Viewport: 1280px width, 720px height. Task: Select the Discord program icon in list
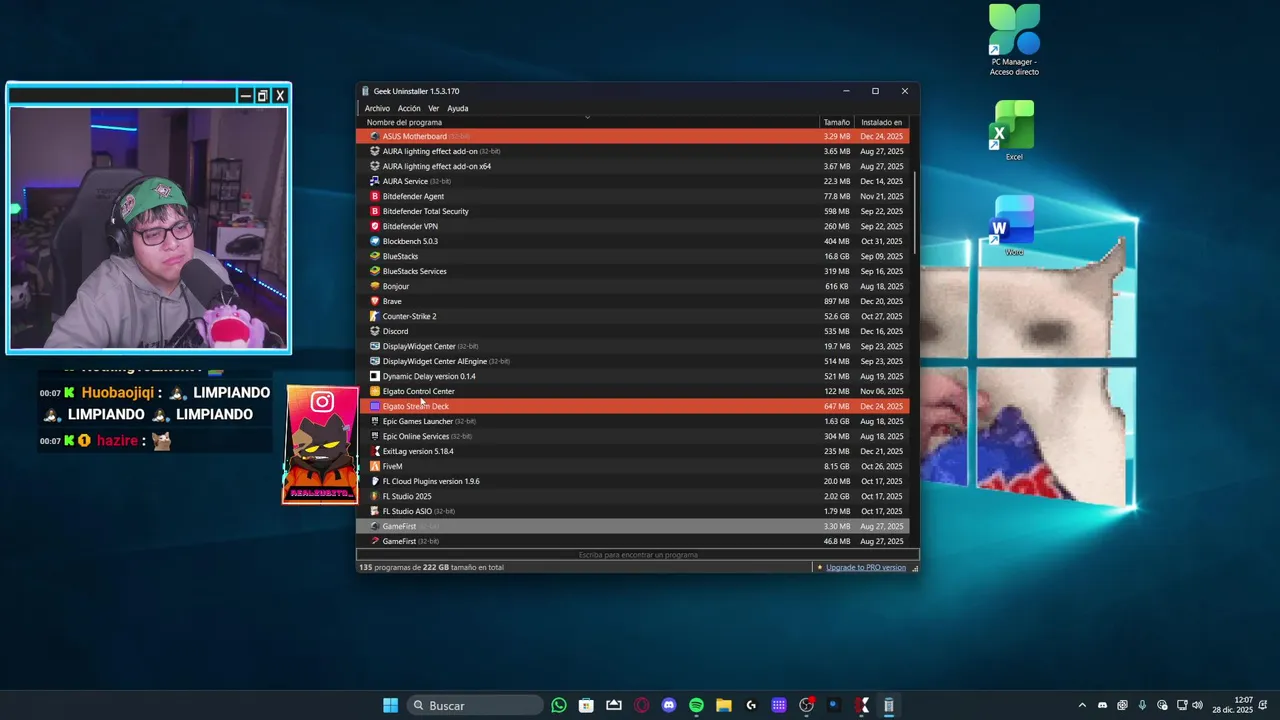[x=375, y=331]
